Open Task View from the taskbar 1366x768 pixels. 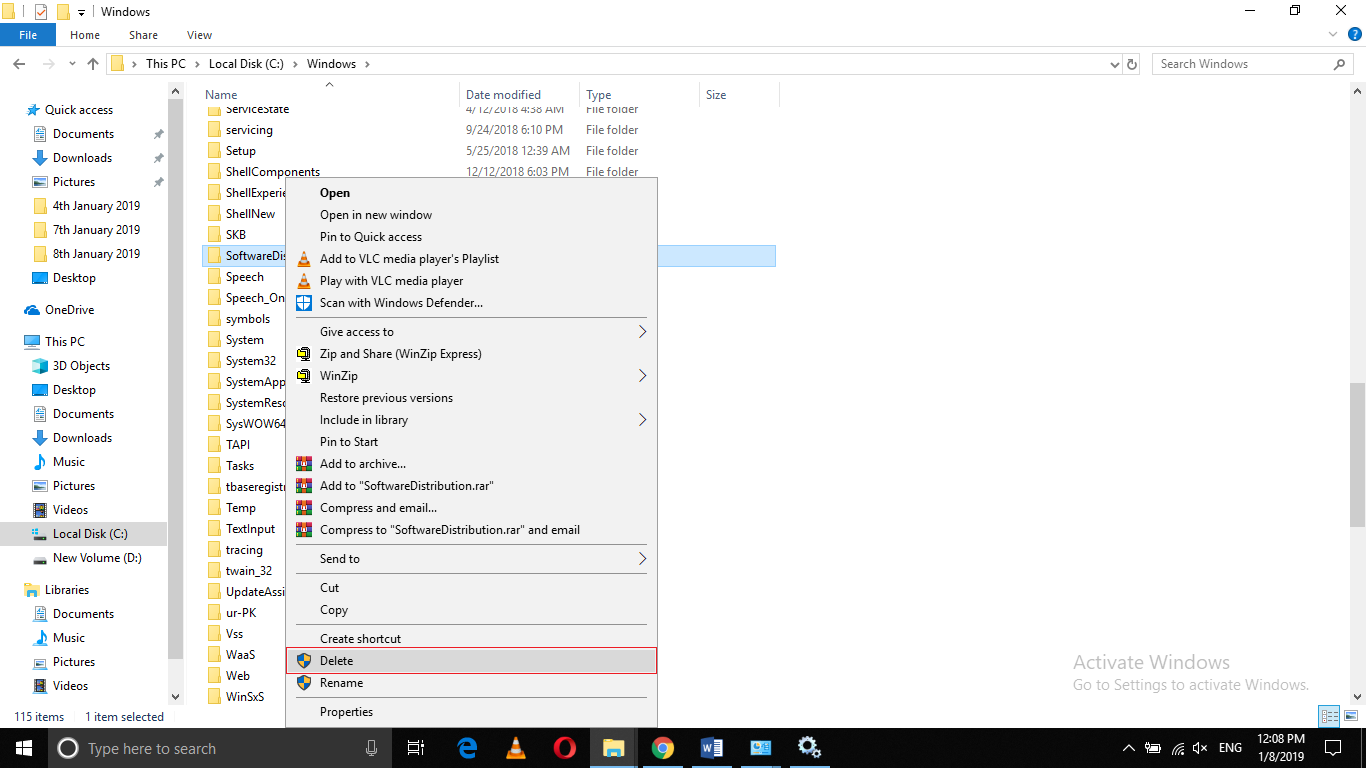[x=415, y=747]
